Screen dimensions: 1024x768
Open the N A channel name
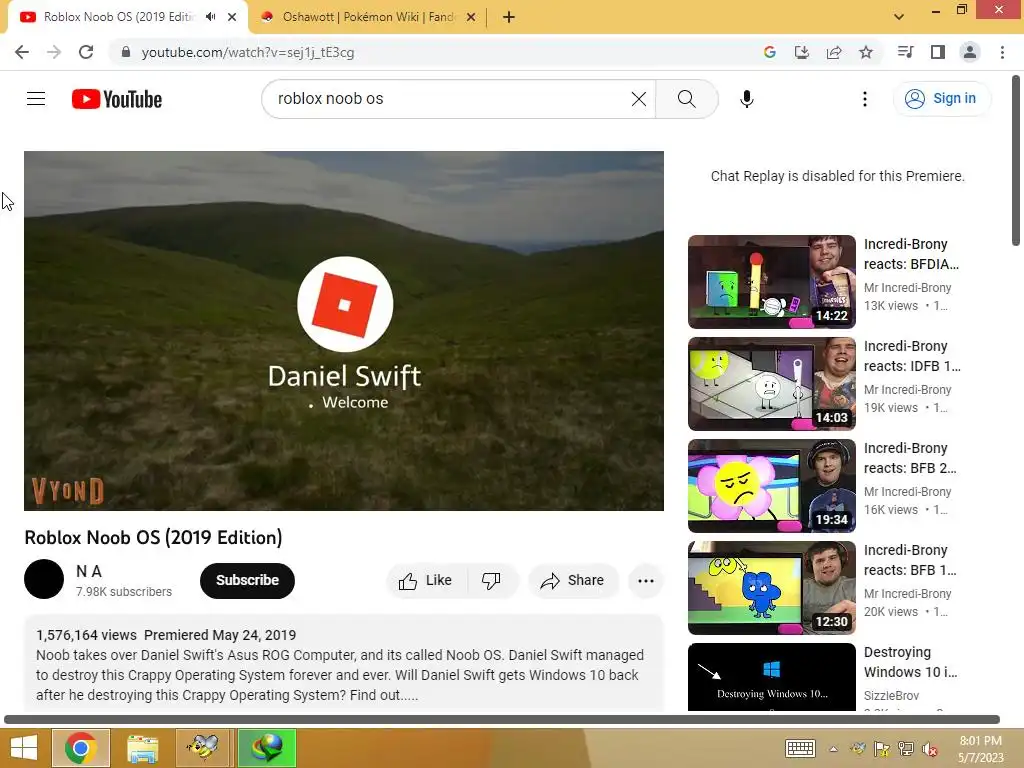click(x=89, y=571)
